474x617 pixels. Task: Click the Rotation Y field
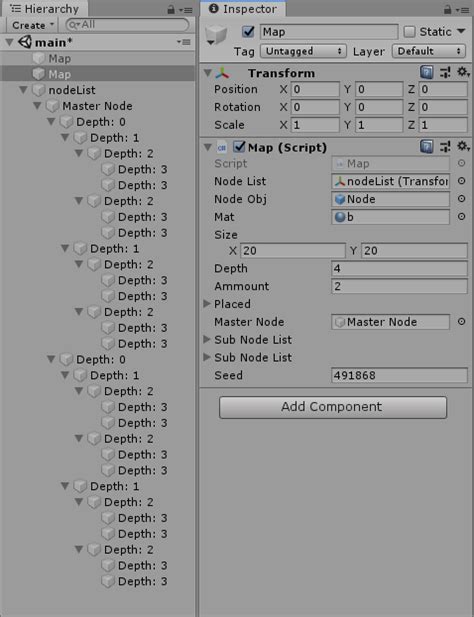click(x=379, y=107)
